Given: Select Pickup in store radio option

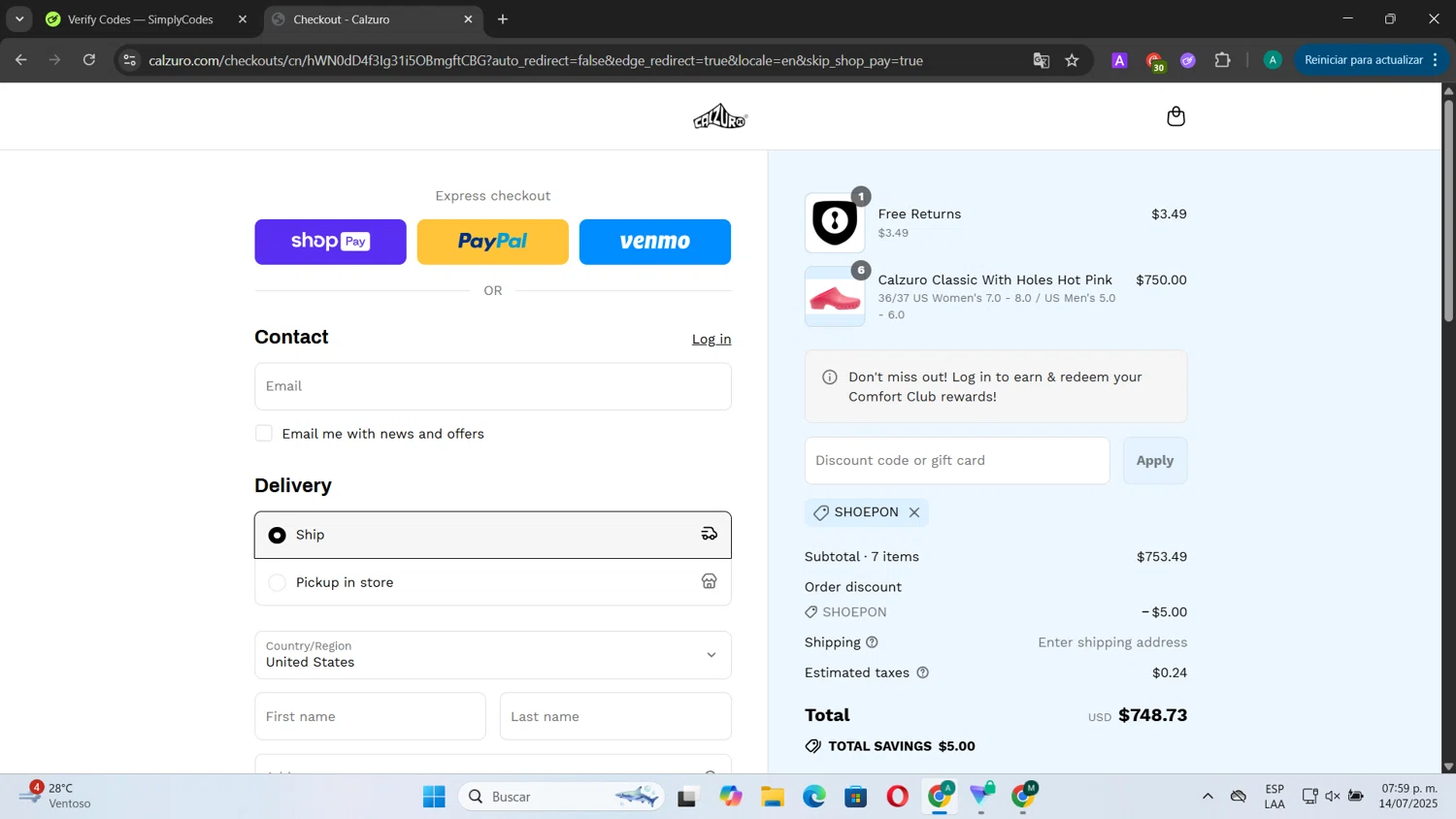Looking at the screenshot, I should 278,583.
